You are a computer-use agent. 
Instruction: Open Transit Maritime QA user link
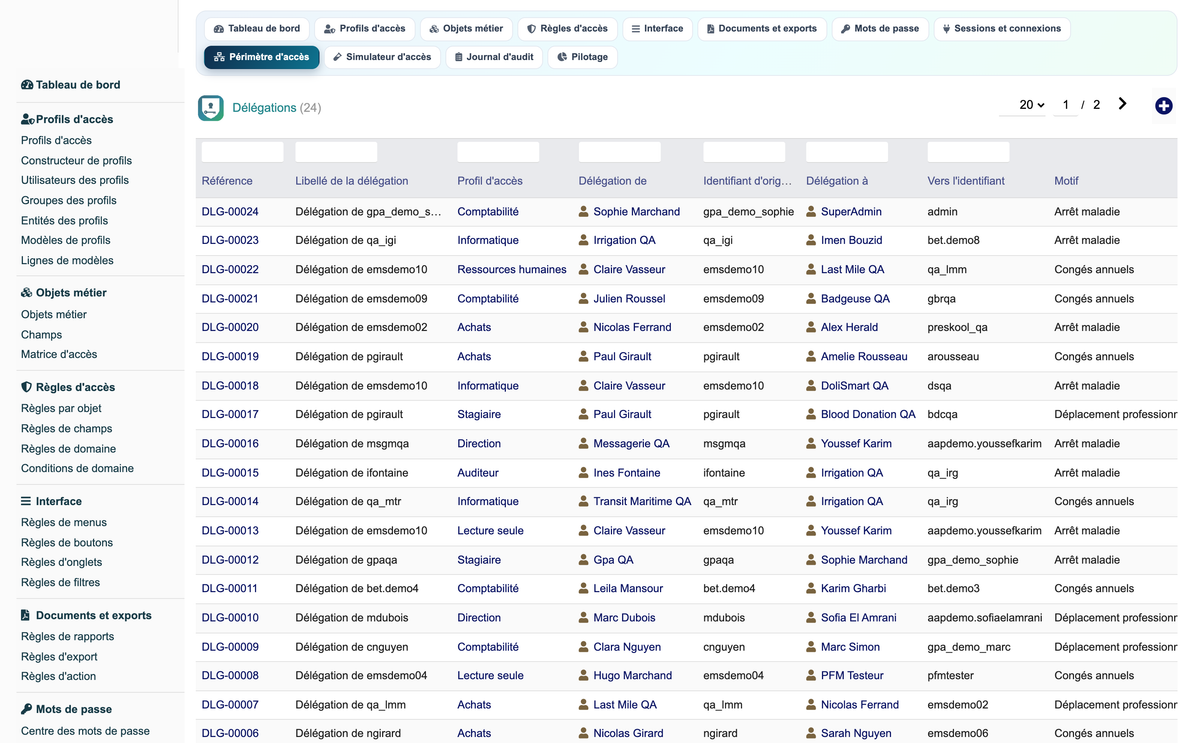coord(642,502)
